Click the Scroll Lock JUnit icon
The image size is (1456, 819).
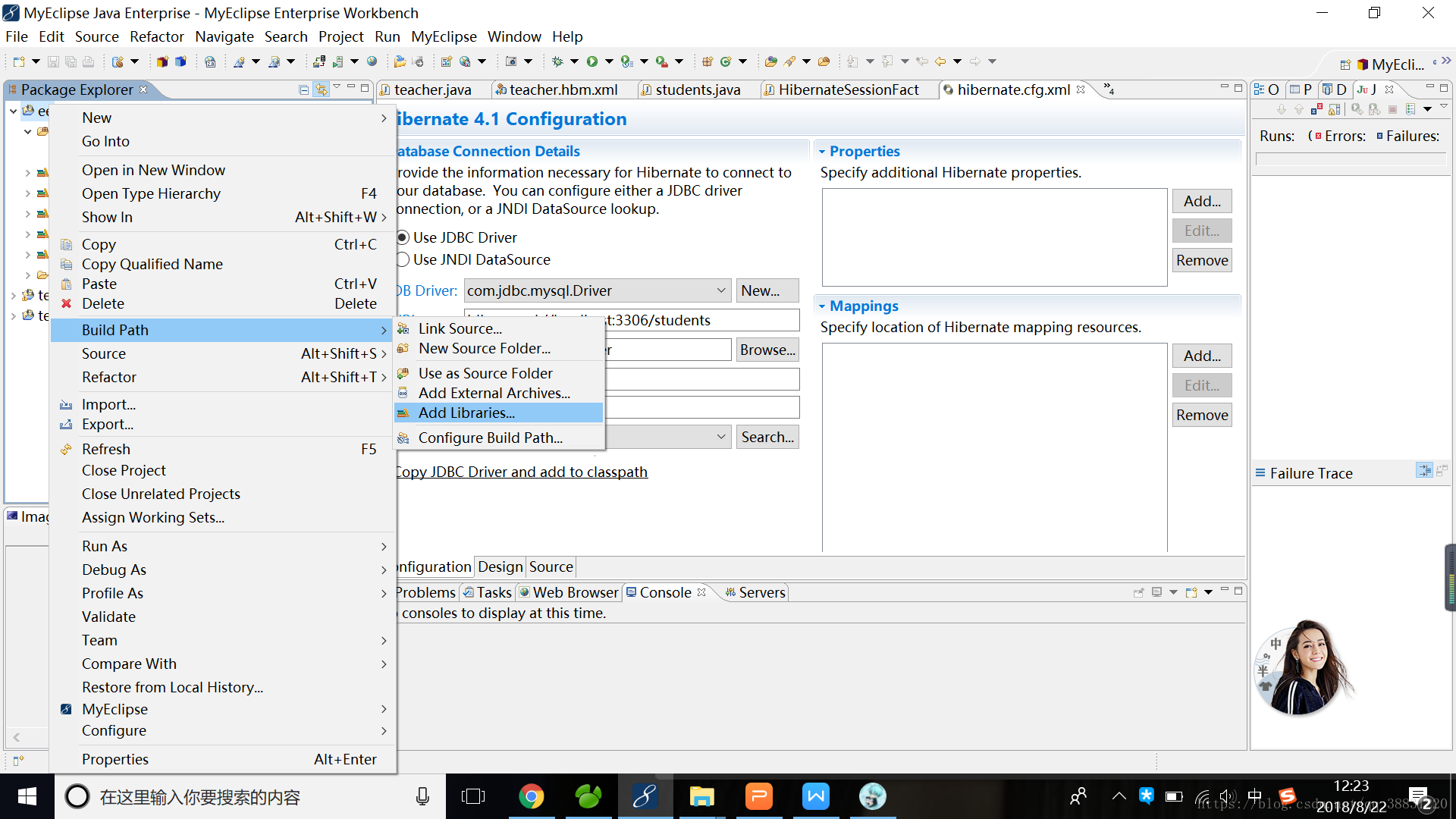click(x=1335, y=109)
